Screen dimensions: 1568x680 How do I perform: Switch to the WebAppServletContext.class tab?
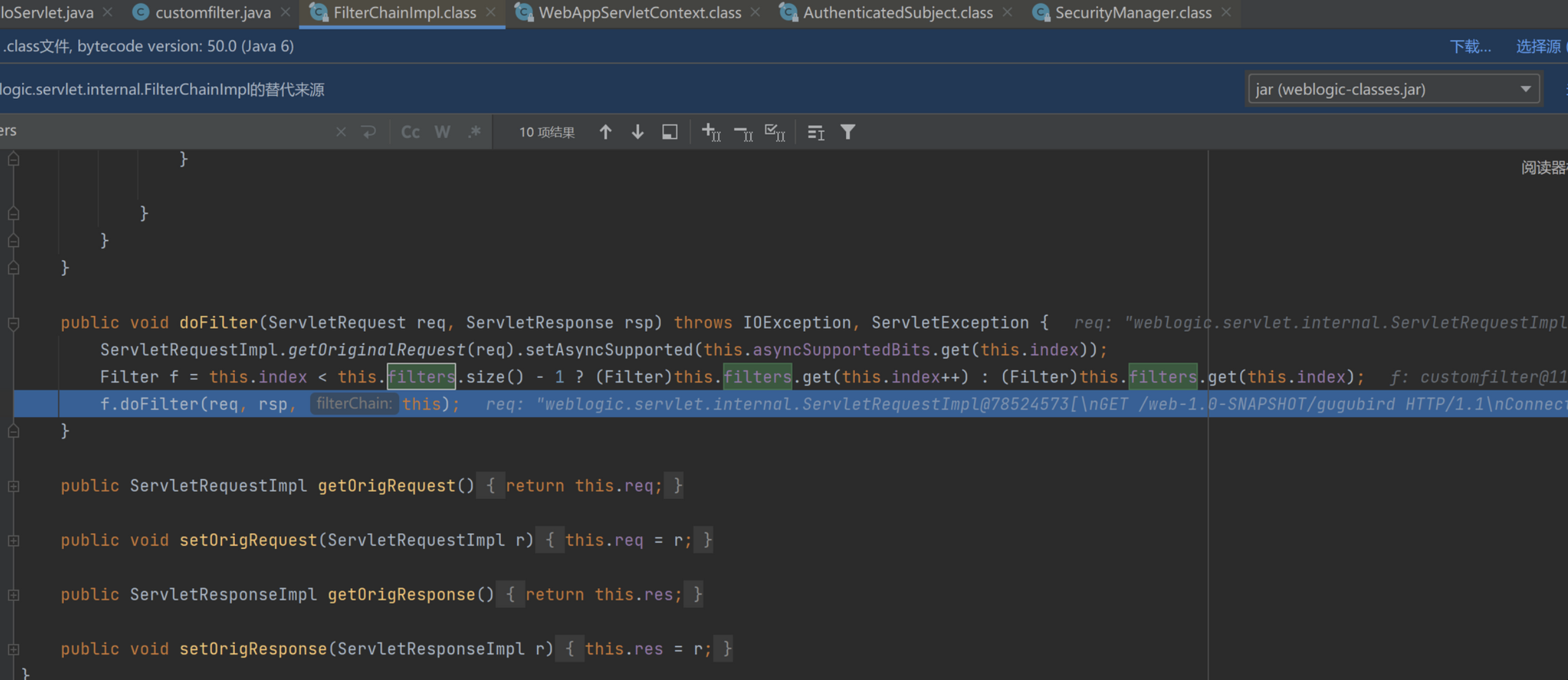coord(639,13)
